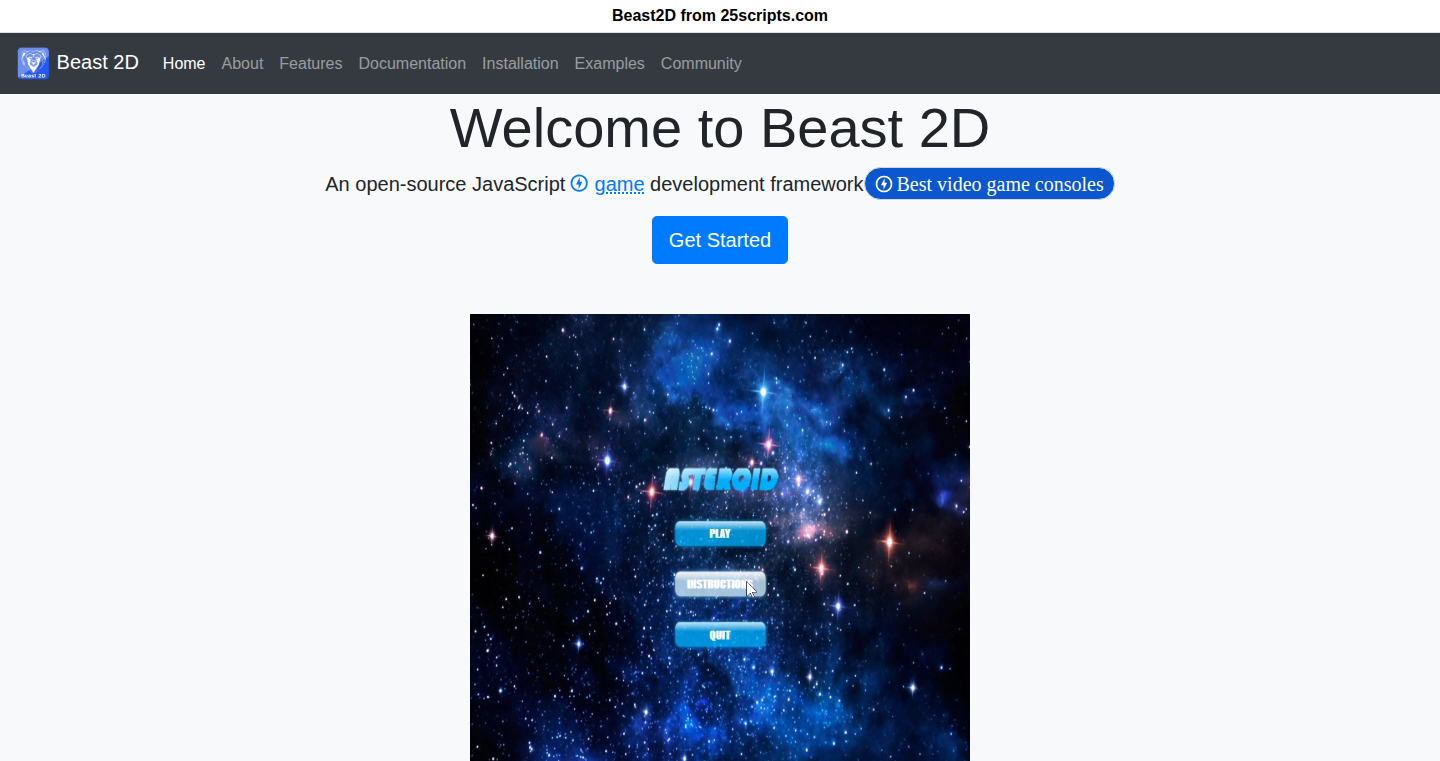Screen dimensions: 1440x761
Task: Open the Features nav link
Action: tap(311, 63)
